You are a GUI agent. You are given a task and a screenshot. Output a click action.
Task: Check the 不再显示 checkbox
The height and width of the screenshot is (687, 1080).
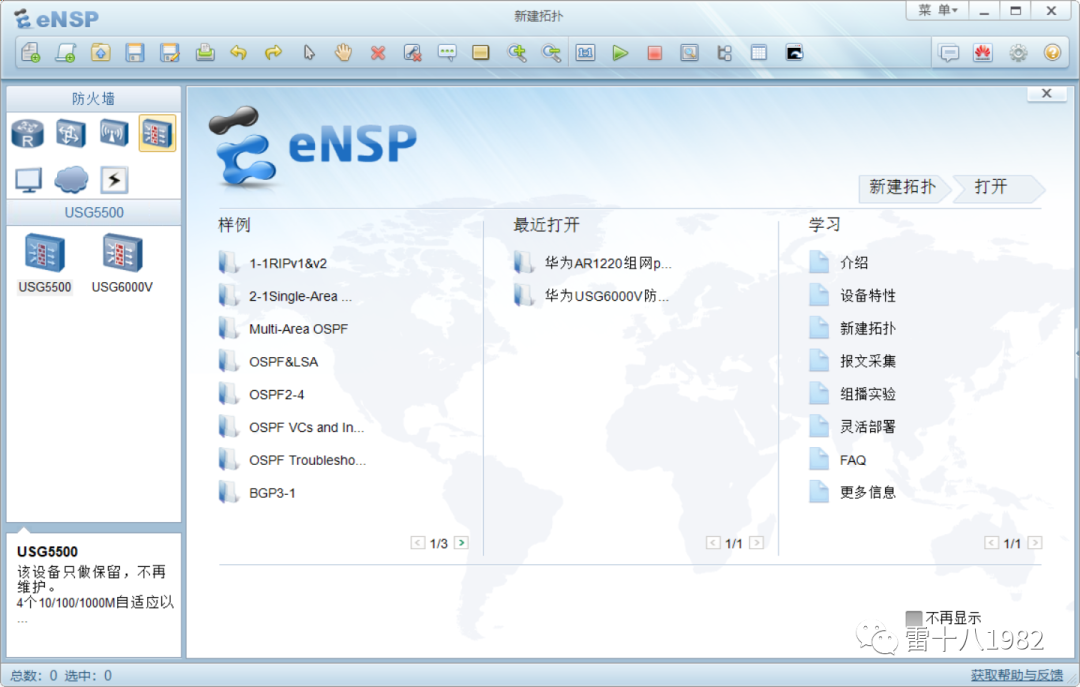(915, 618)
